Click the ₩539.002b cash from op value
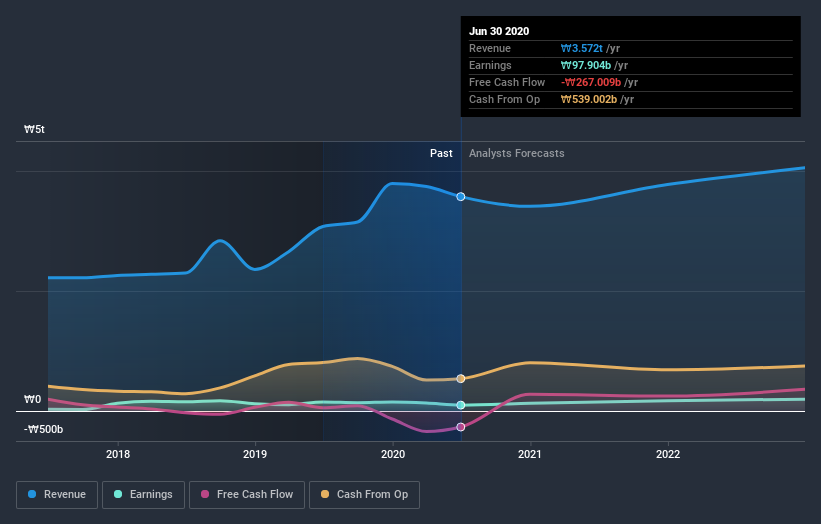821x524 pixels. (589, 99)
